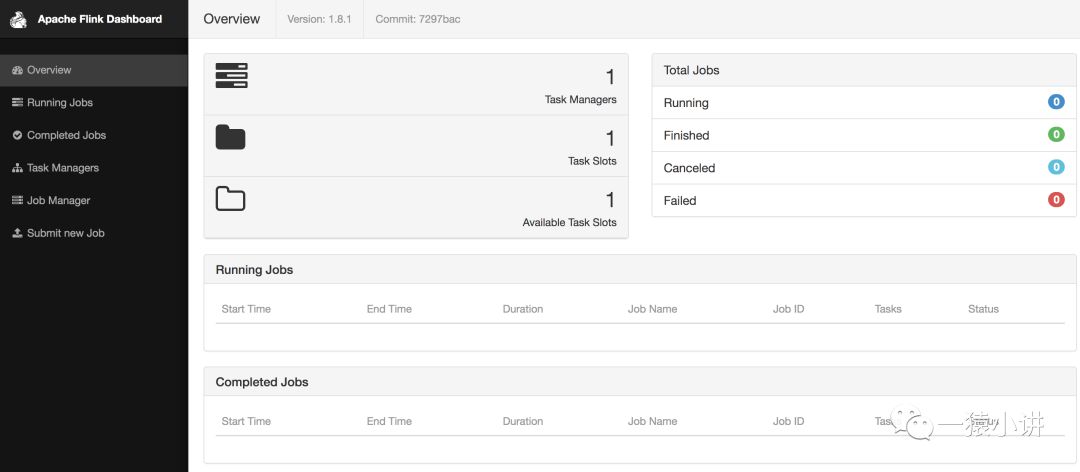This screenshot has width=1080, height=472.
Task: Open the Overview sidebar item
Action: pos(94,70)
